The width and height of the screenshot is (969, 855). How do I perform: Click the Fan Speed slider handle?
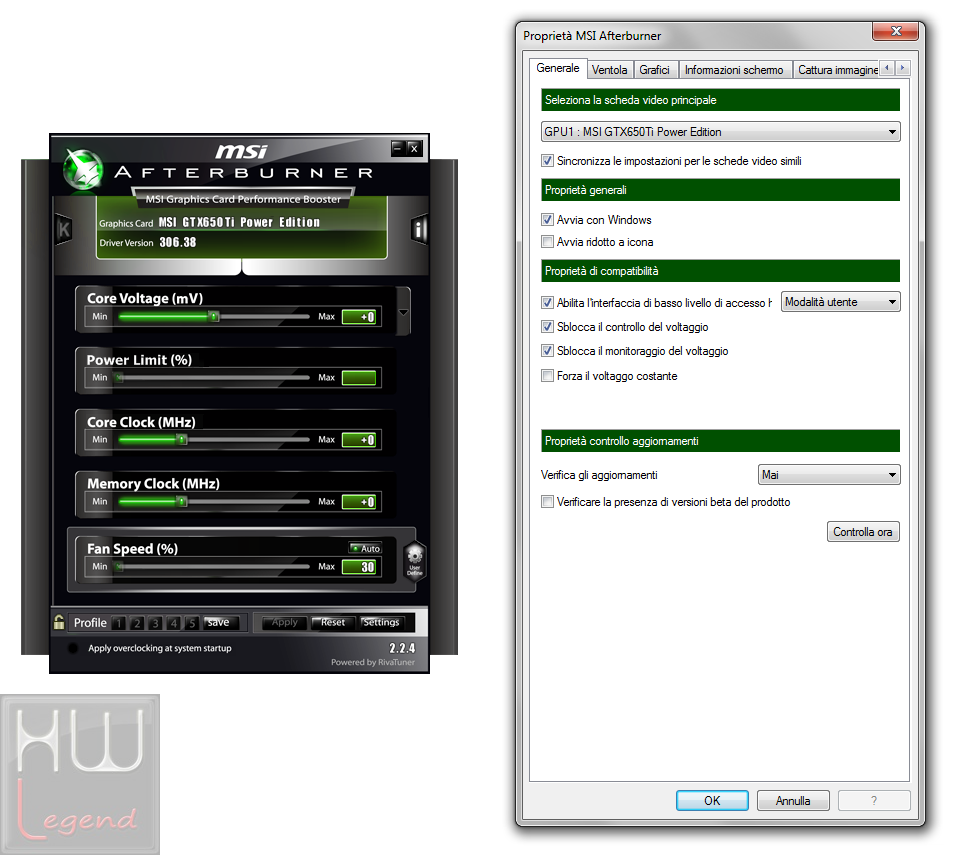point(119,566)
